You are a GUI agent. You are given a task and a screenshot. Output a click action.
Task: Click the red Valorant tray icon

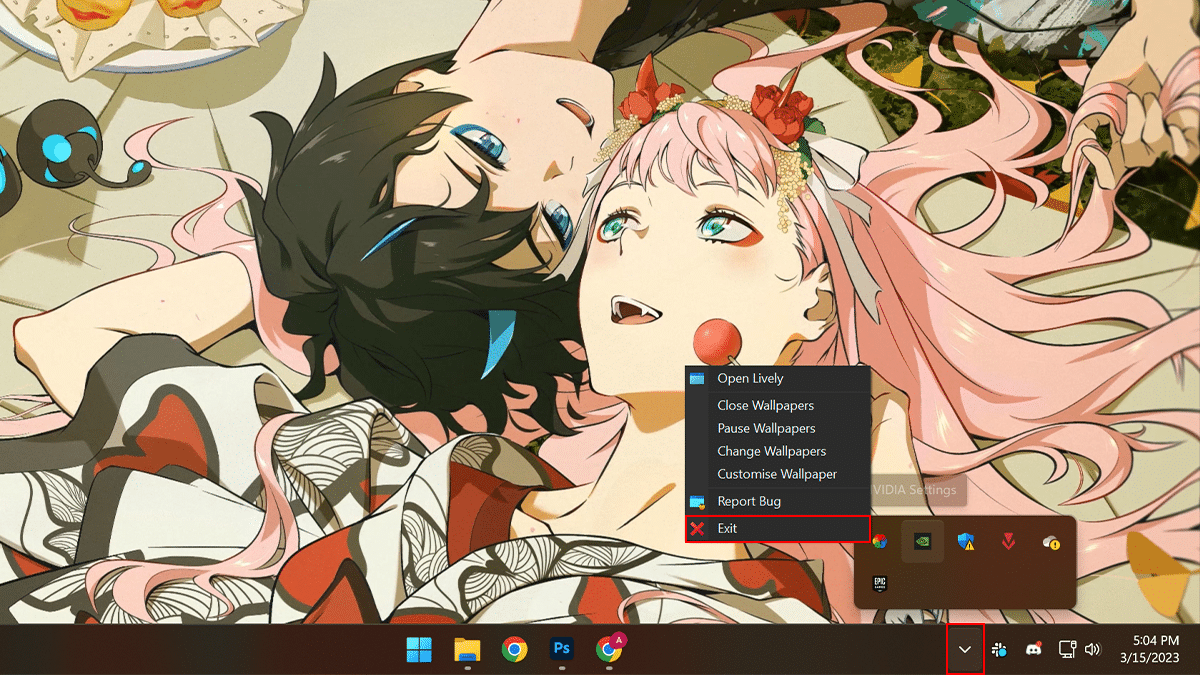(1008, 541)
